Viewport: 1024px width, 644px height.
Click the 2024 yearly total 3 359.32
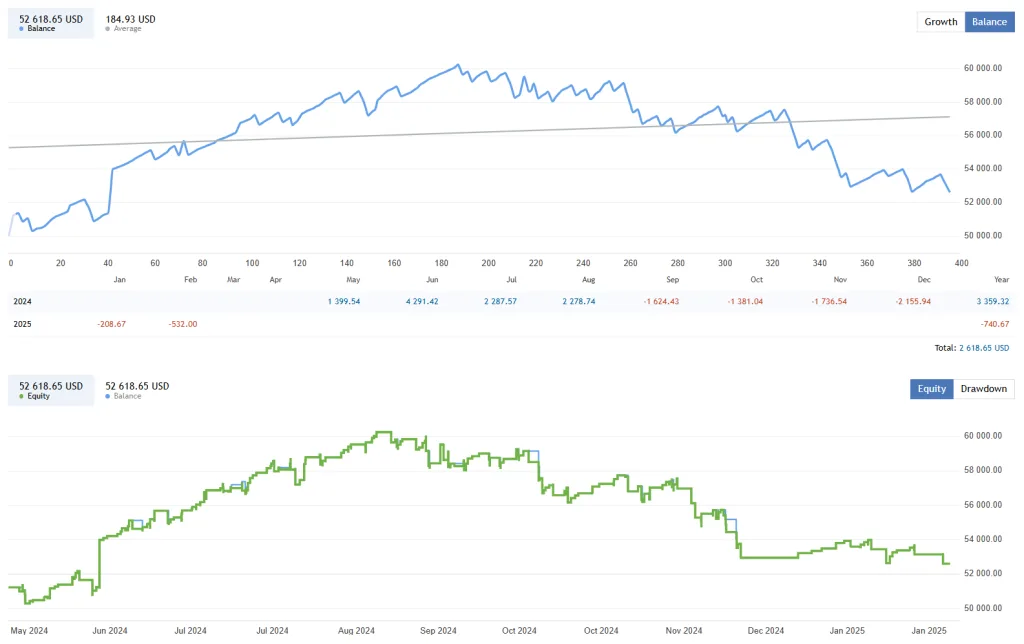(x=991, y=301)
